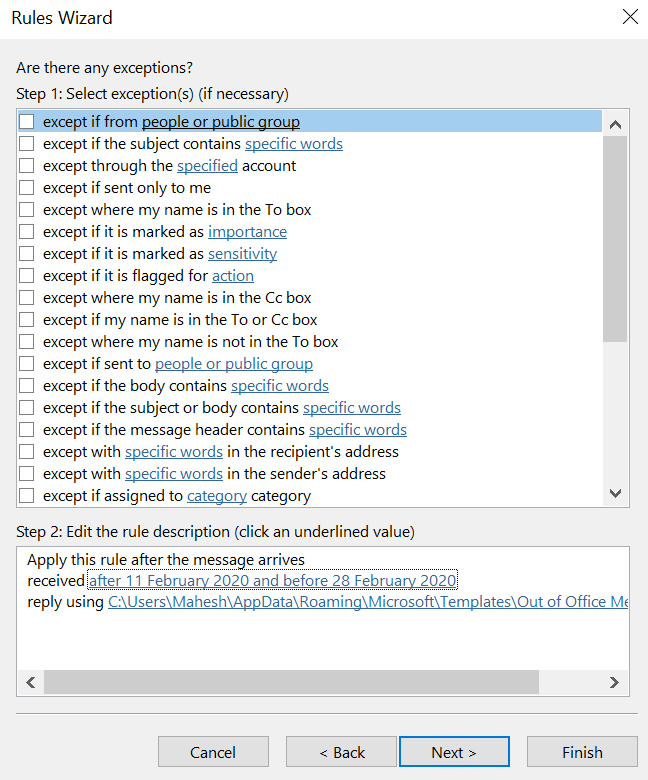The width and height of the screenshot is (648, 780).
Task: Open the 'importance' link
Action: (x=247, y=232)
